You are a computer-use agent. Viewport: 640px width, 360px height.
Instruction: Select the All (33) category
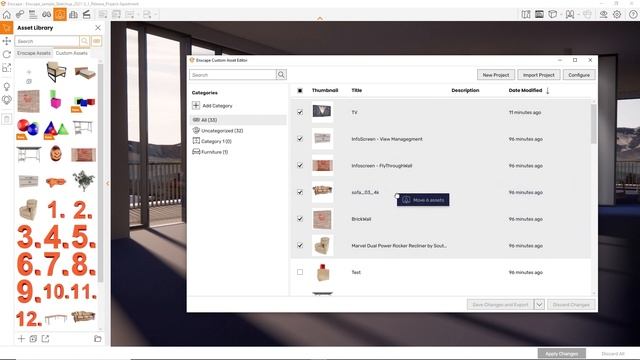click(238, 120)
